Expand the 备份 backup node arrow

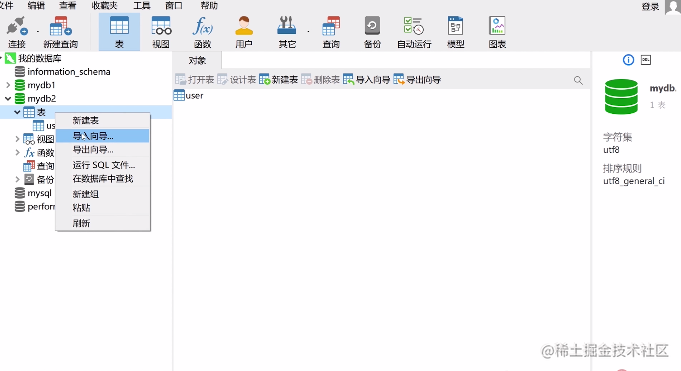pyautogui.click(x=17, y=179)
